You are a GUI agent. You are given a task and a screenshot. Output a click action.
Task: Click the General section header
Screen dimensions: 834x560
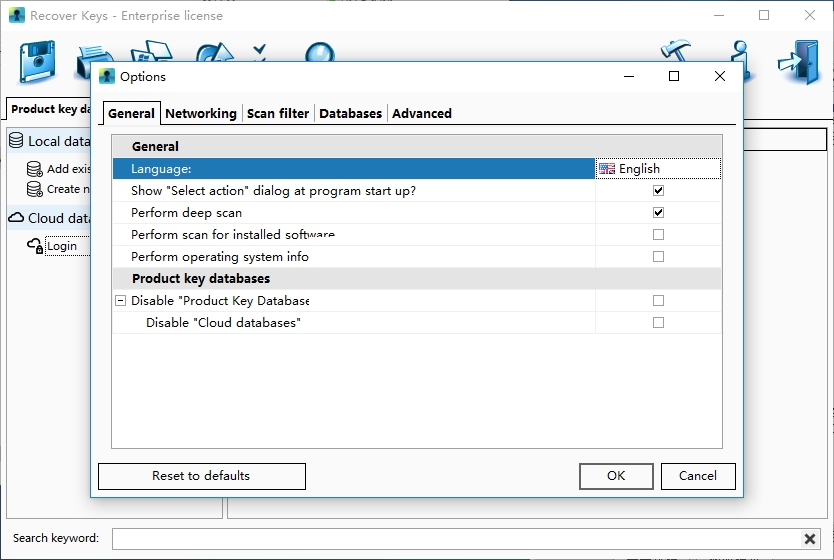417,146
